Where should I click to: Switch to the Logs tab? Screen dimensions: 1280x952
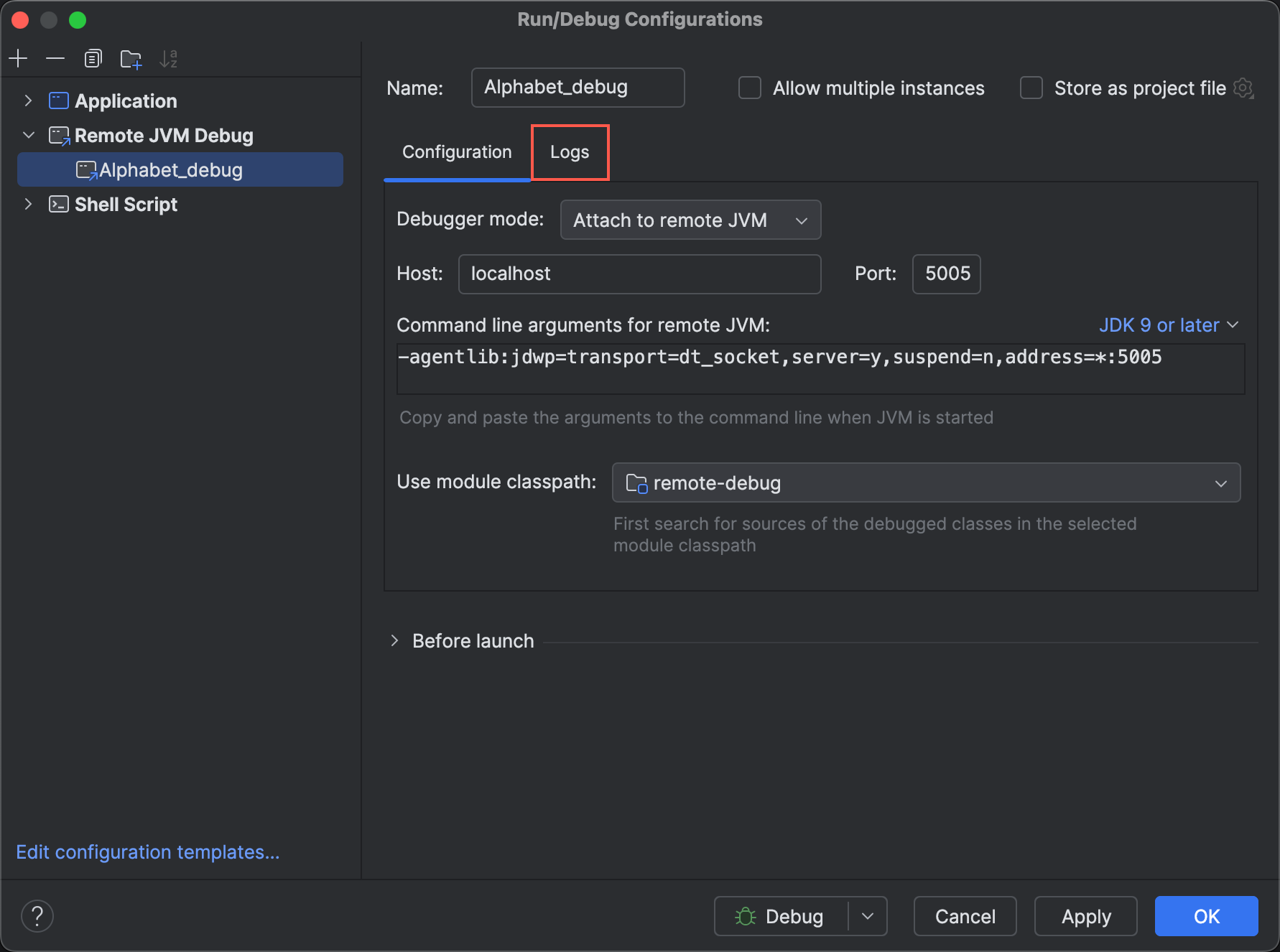(569, 152)
